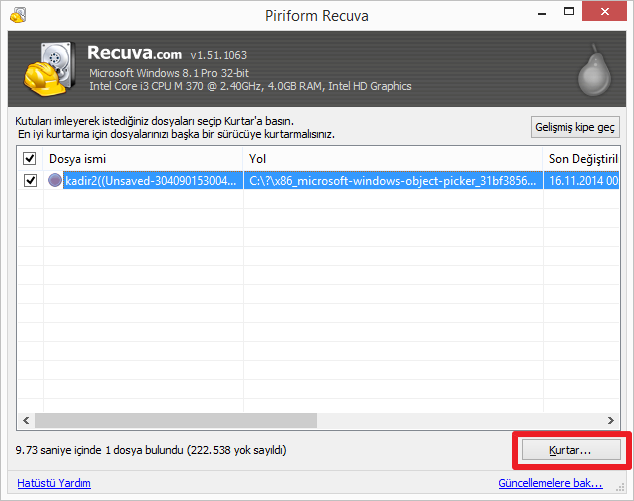Close the Piriform Recuva window

[604, 11]
